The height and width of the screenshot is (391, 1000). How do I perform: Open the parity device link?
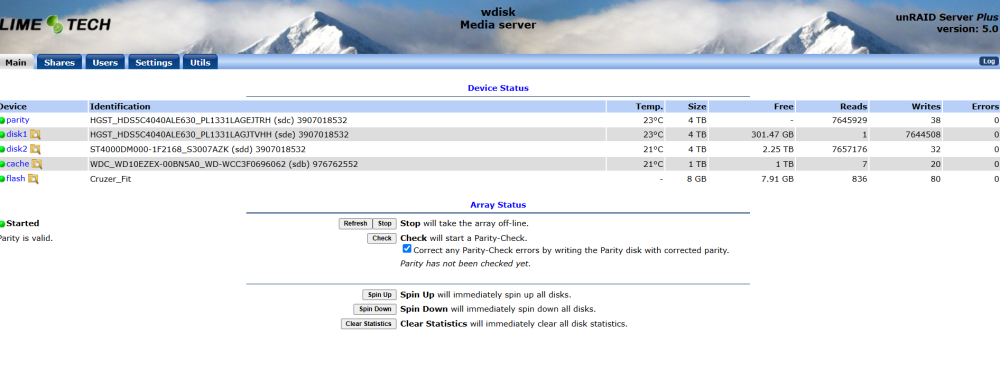click(18, 120)
